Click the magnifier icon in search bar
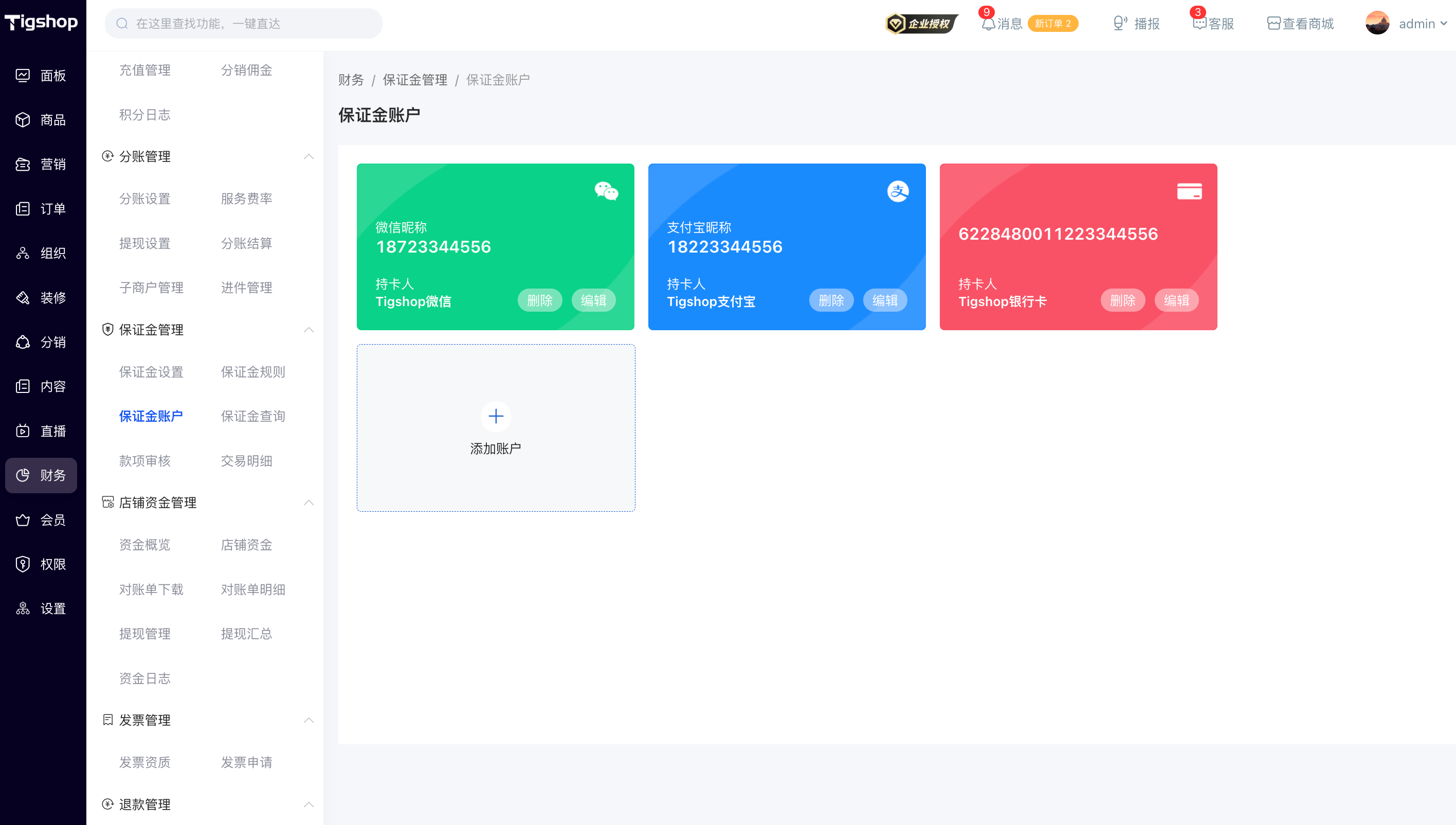 pos(122,23)
